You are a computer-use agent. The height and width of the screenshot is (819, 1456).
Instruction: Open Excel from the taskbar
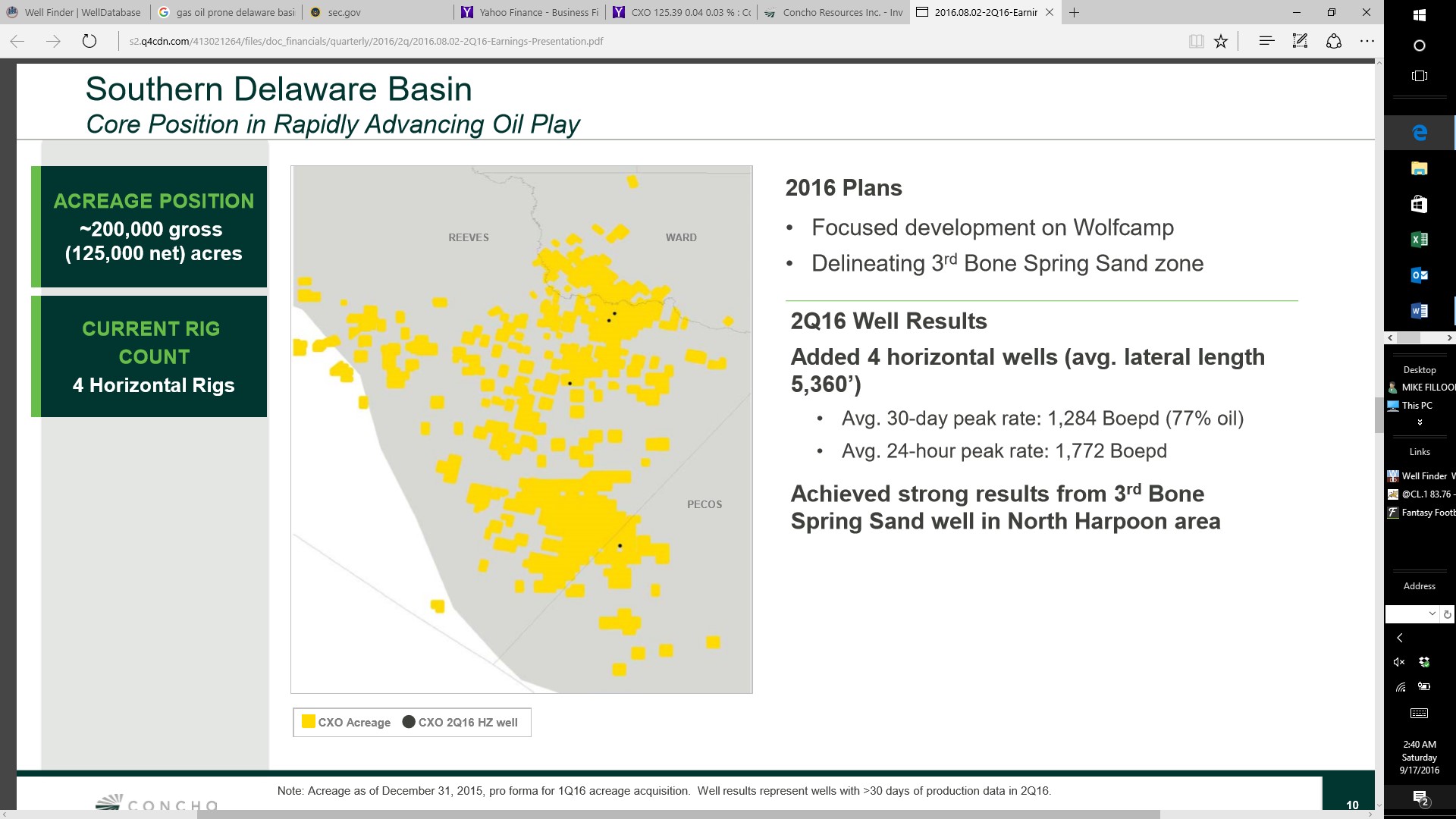click(x=1420, y=240)
